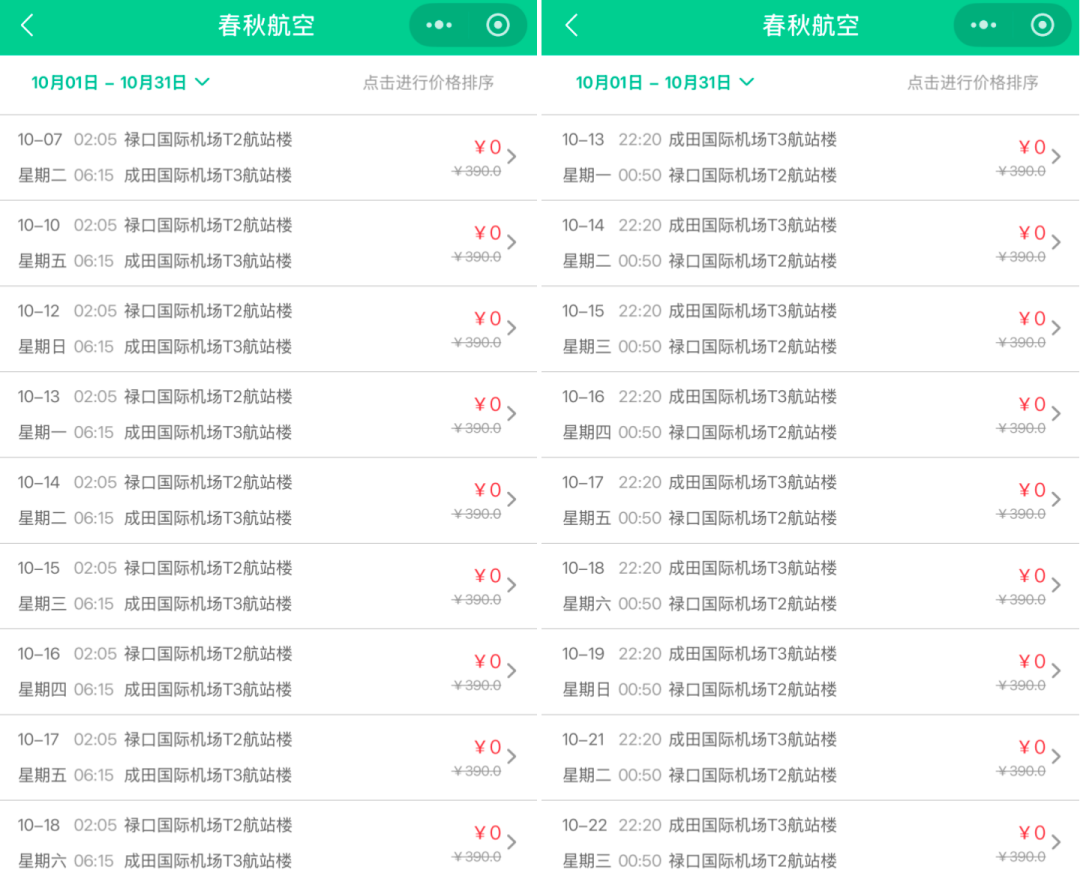Open chevron for 10-10 02:05 flight
1080x879 pixels.
pyautogui.click(x=512, y=242)
